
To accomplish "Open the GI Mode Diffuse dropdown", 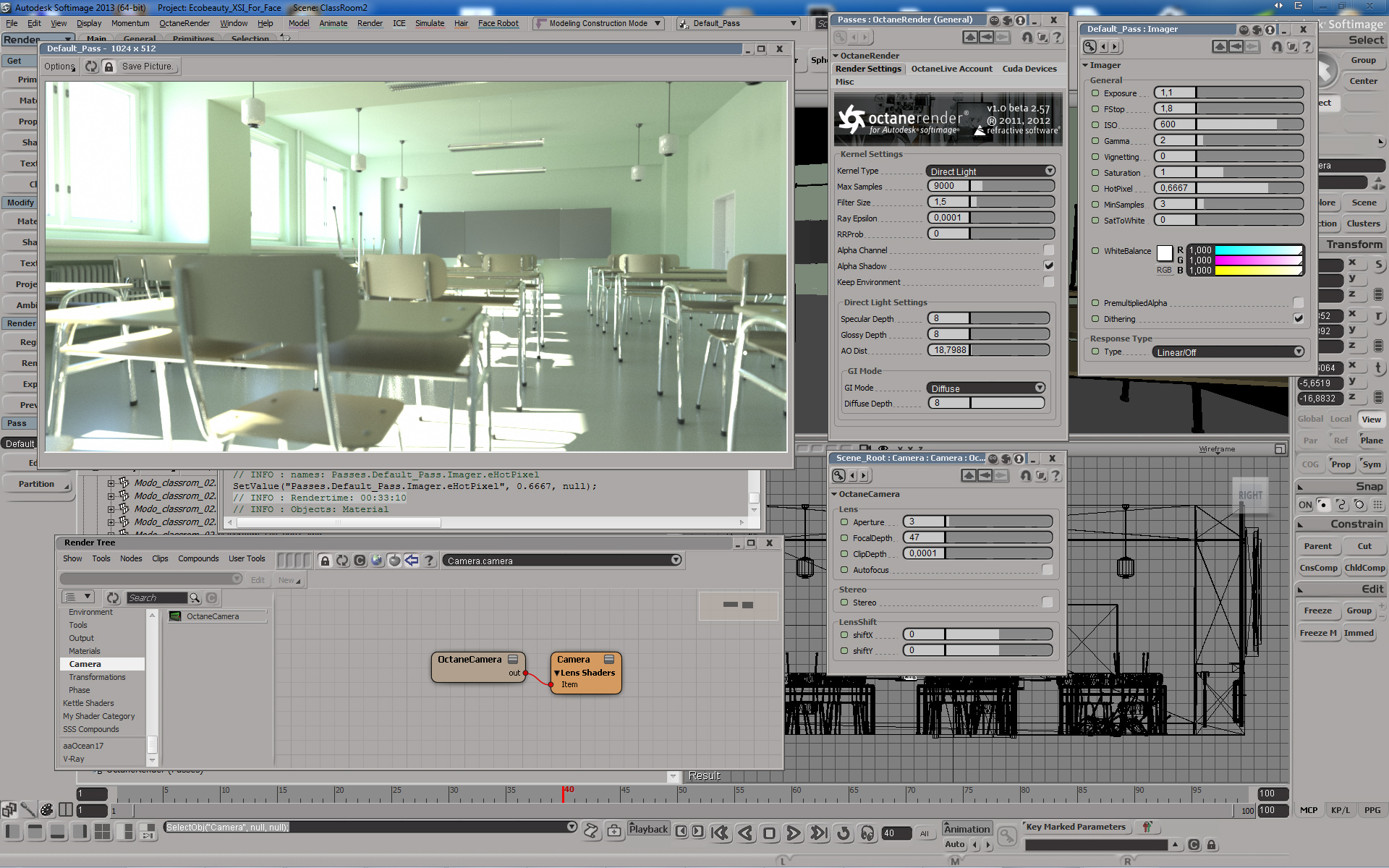I will pyautogui.click(x=986, y=388).
